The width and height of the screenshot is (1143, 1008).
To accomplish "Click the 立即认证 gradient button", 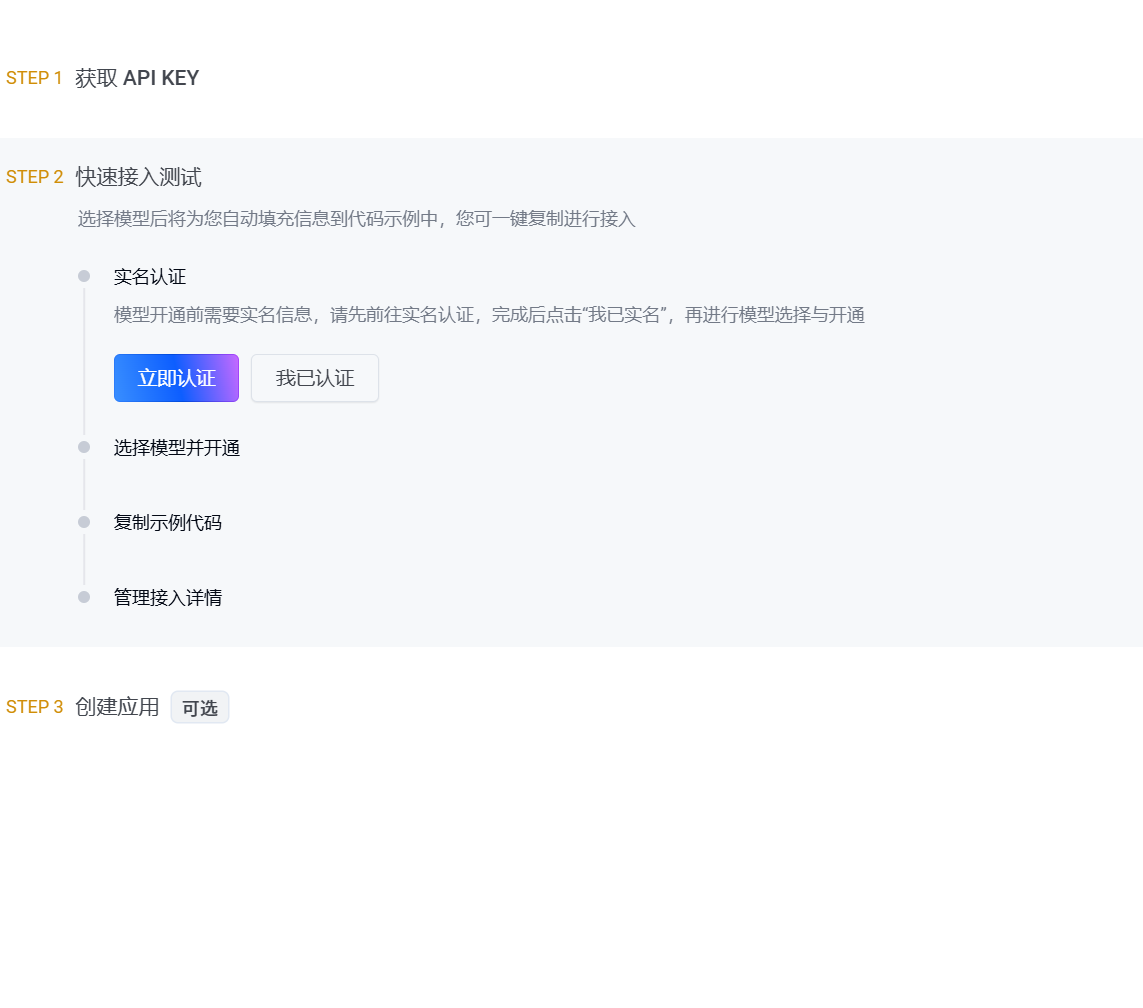I will point(176,378).
